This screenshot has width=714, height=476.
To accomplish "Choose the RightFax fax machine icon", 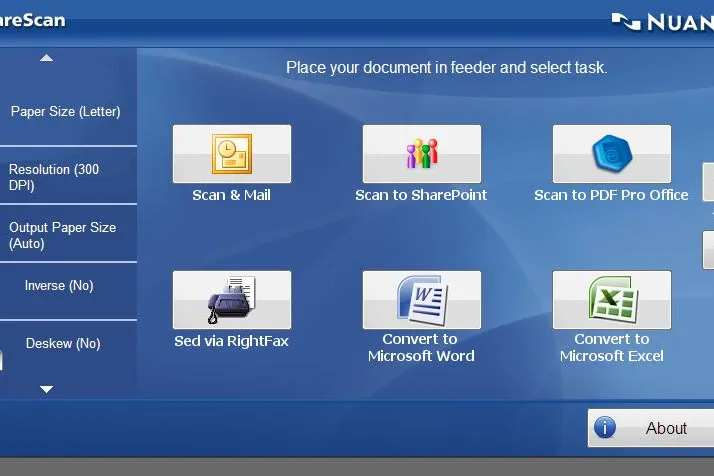I will tap(232, 300).
